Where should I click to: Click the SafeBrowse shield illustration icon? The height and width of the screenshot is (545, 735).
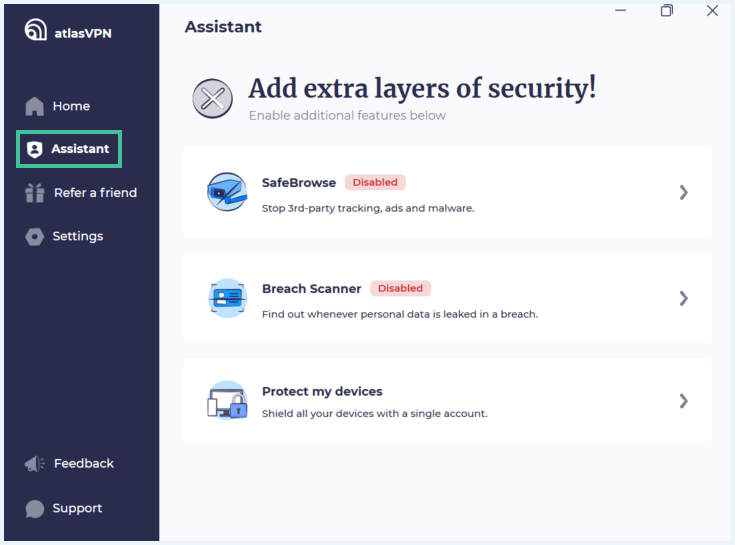point(227,192)
